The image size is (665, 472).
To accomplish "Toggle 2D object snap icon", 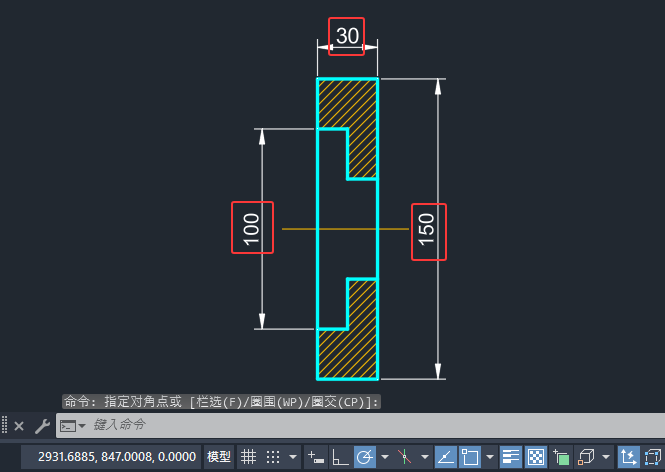I will [469, 457].
